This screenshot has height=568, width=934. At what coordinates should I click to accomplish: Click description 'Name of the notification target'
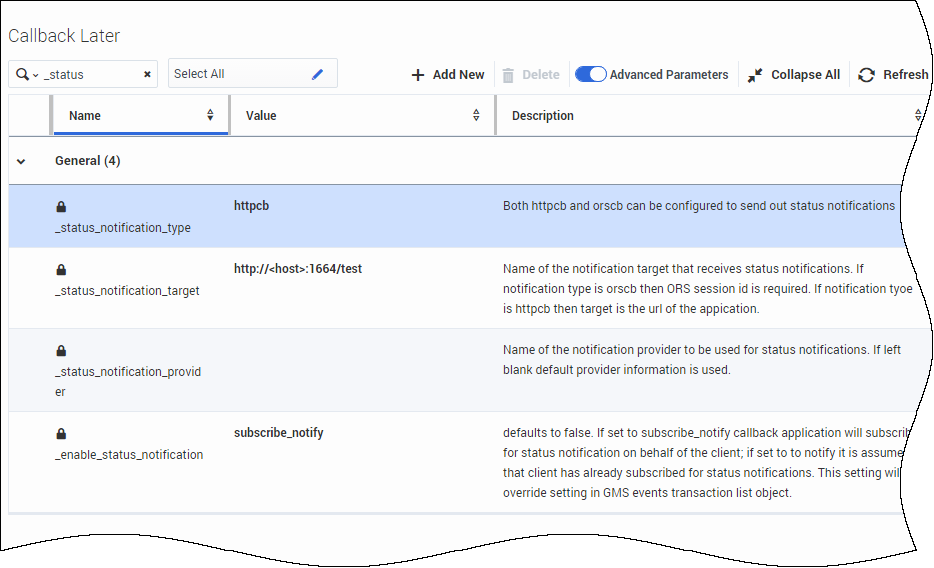coord(708,289)
